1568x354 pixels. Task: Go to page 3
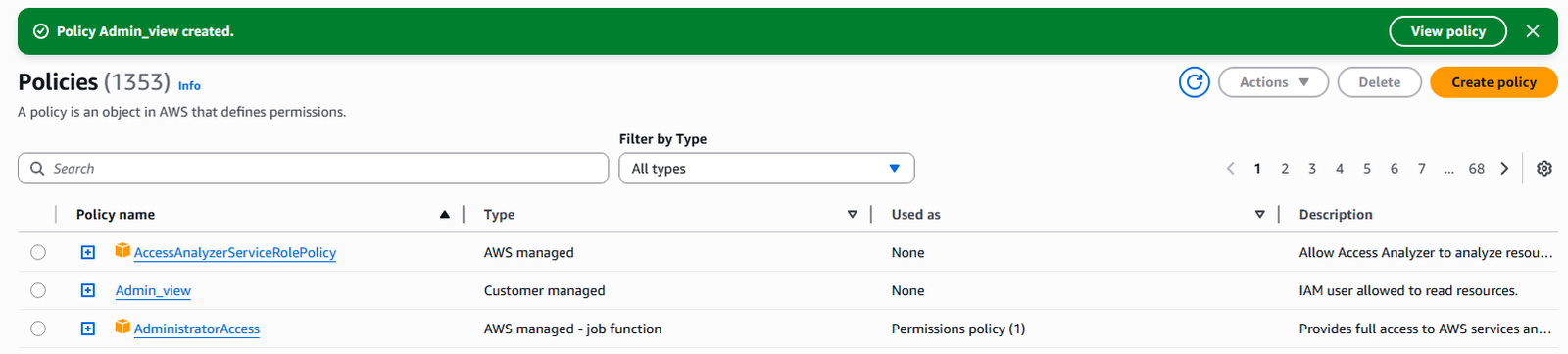1312,169
